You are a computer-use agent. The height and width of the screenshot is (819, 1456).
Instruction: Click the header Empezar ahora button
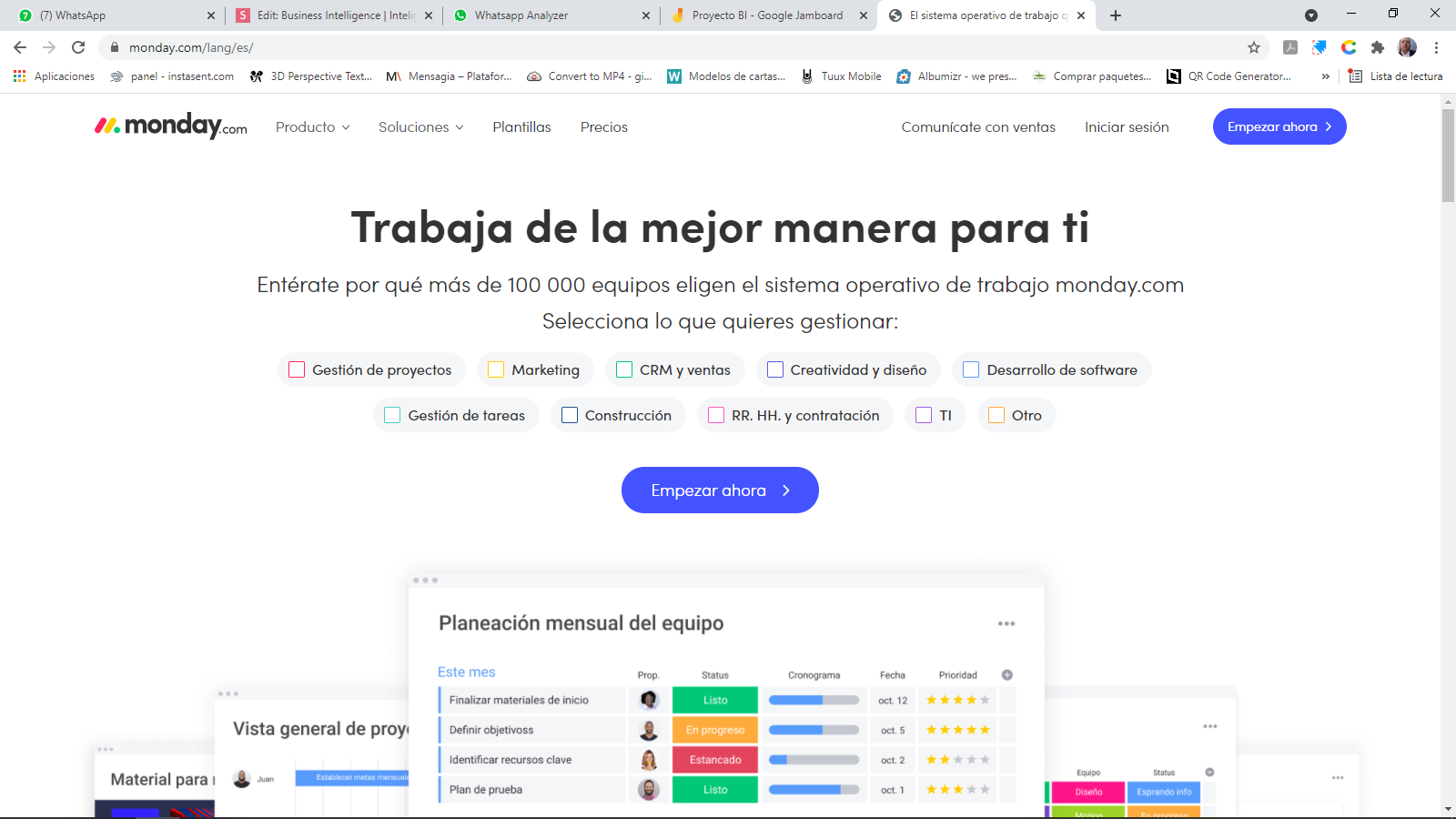[x=1279, y=126]
